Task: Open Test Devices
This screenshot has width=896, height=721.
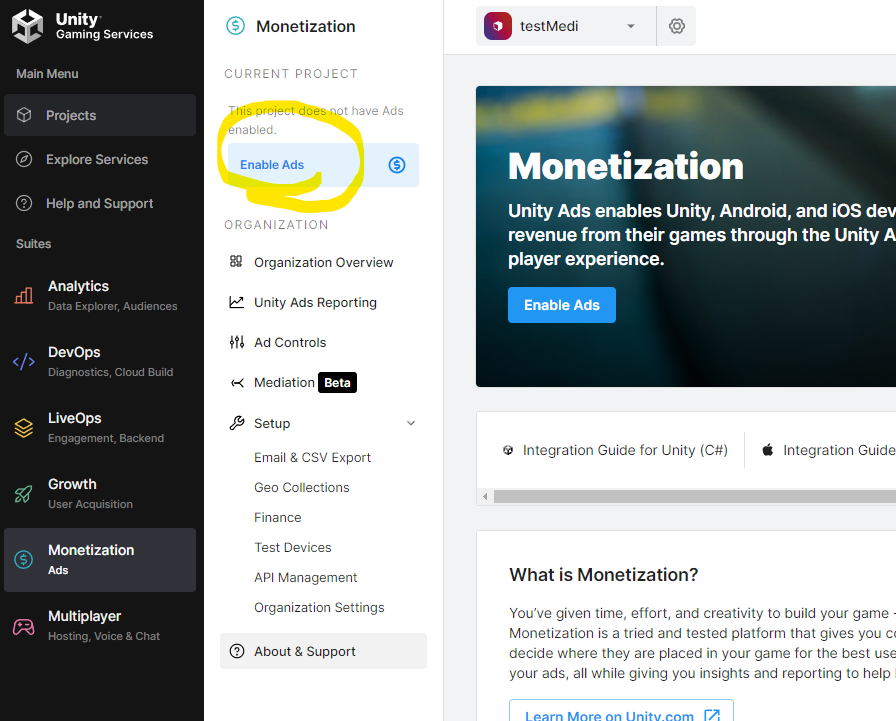Action: coord(293,547)
